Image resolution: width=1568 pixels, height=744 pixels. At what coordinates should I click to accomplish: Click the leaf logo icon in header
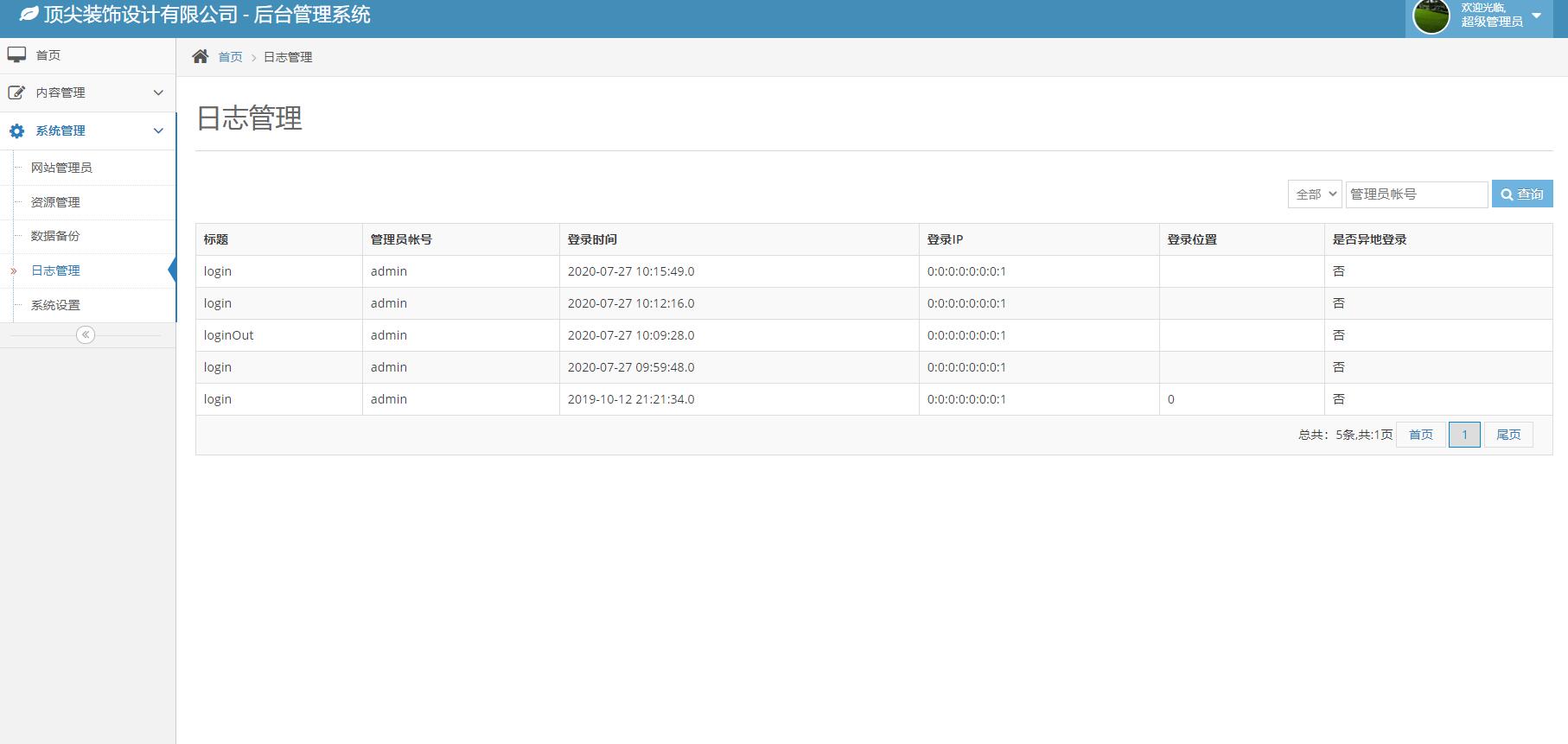[x=29, y=15]
